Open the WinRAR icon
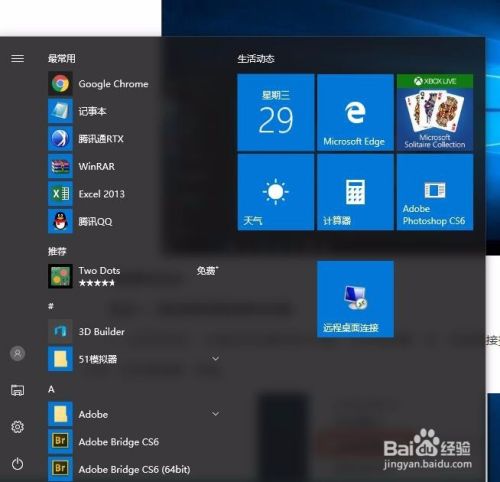Screen dimensions: 500x482 [60, 166]
